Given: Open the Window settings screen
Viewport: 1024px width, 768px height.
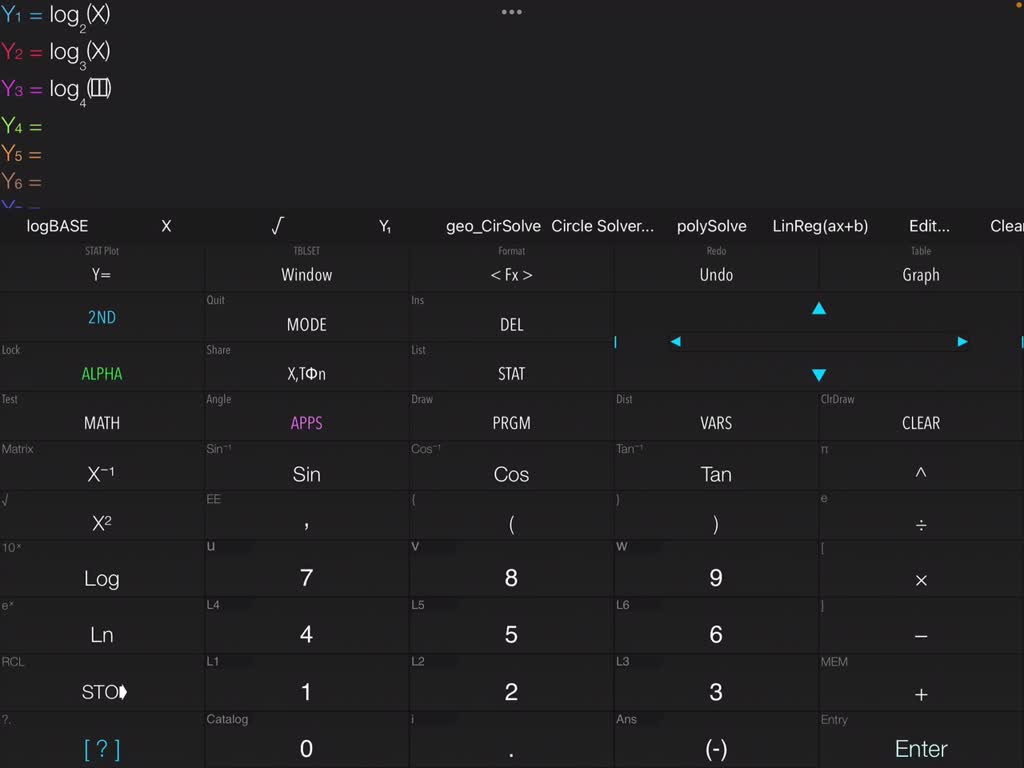Looking at the screenshot, I should tap(306, 275).
